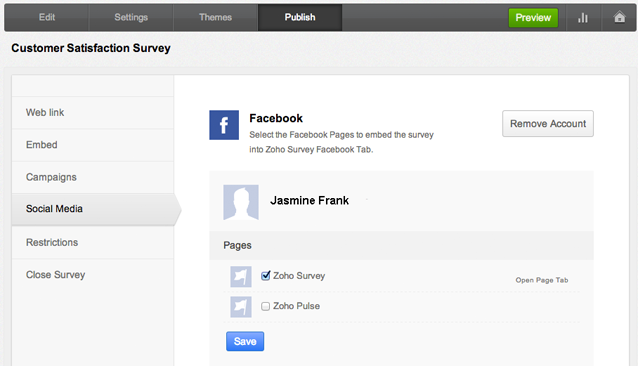Image resolution: width=638 pixels, height=366 pixels.
Task: Click the Remove Account button
Action: (548, 124)
